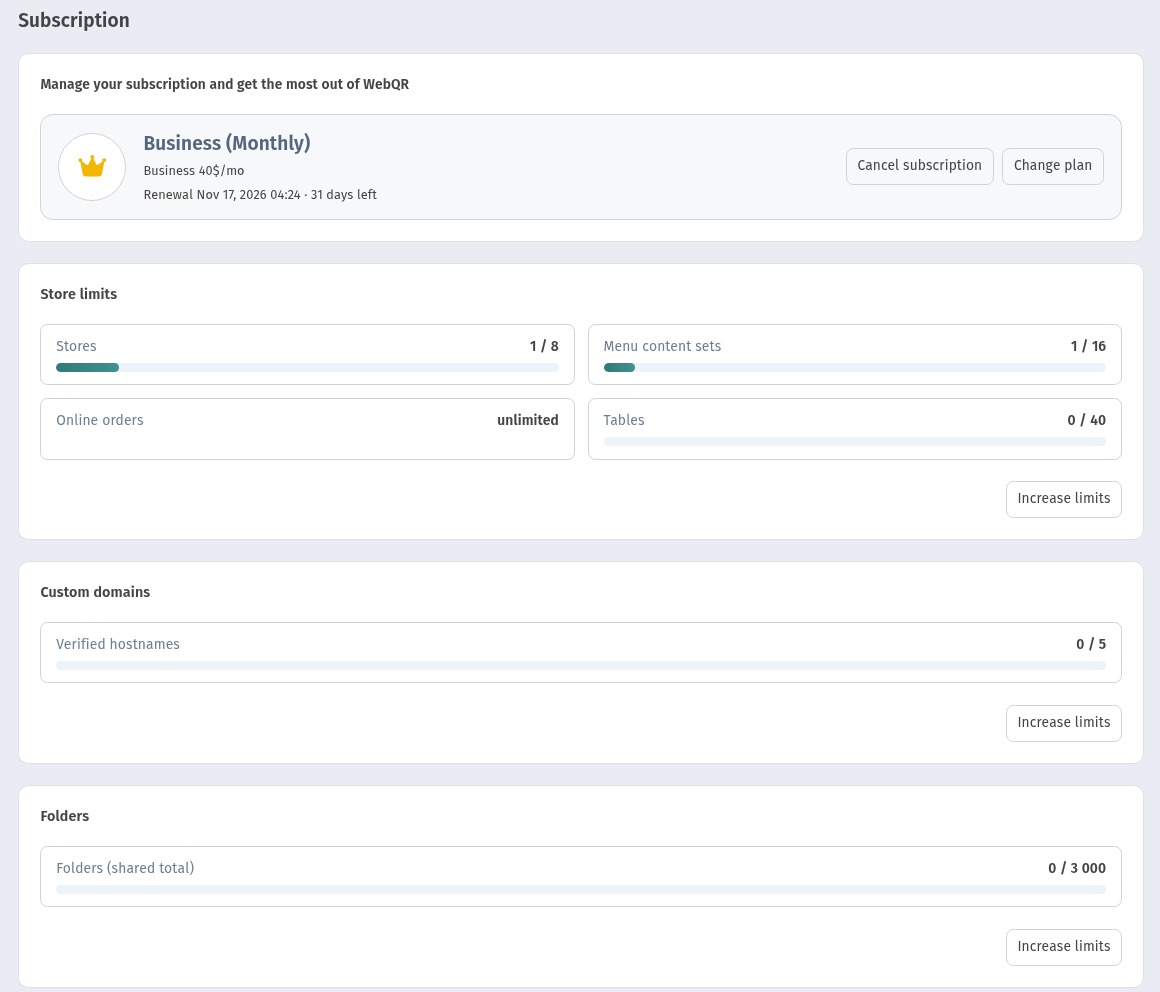Click the Tables usage progress bar
This screenshot has width=1160, height=992.
(x=854, y=442)
